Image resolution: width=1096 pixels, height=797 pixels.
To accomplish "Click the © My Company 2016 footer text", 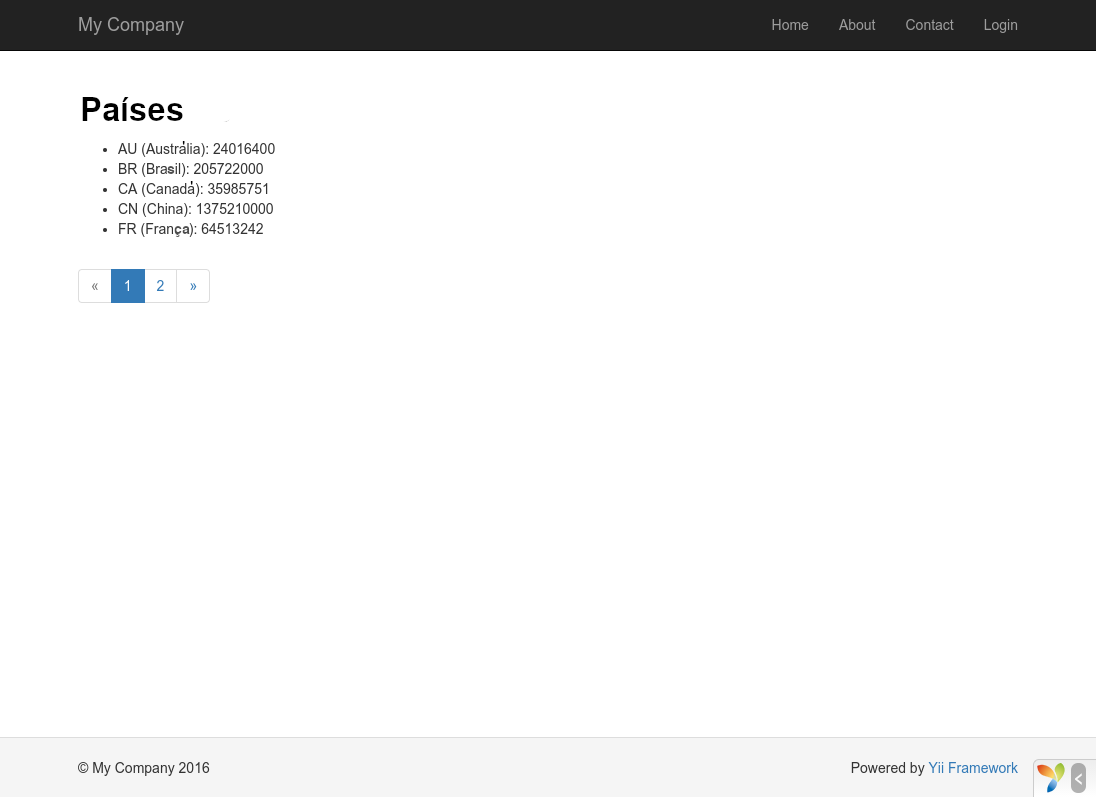I will point(144,768).
